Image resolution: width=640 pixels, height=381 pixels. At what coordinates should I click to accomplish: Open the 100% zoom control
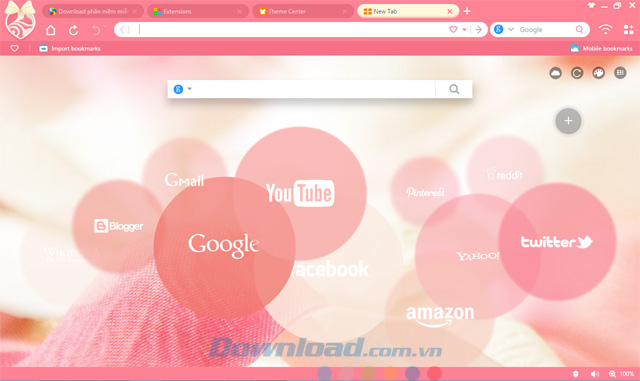[622, 374]
